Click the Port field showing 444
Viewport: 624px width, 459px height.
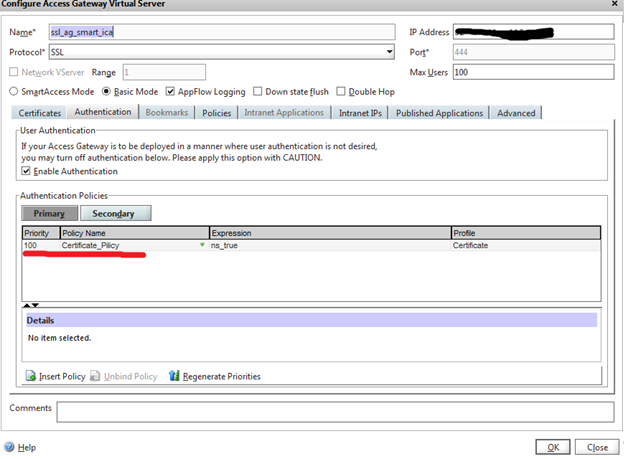(534, 52)
